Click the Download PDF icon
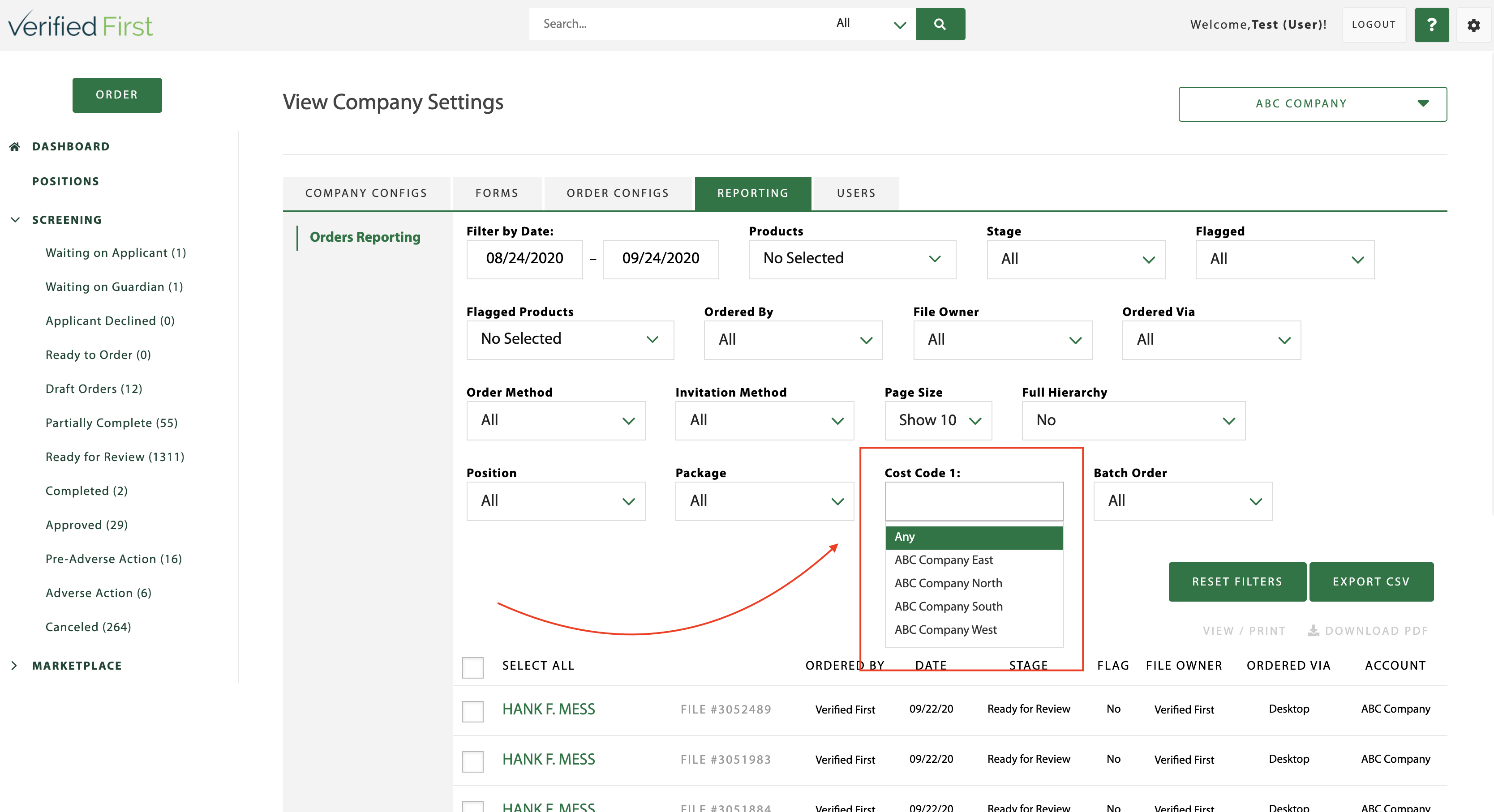Viewport: 1494px width, 812px height. point(1313,631)
